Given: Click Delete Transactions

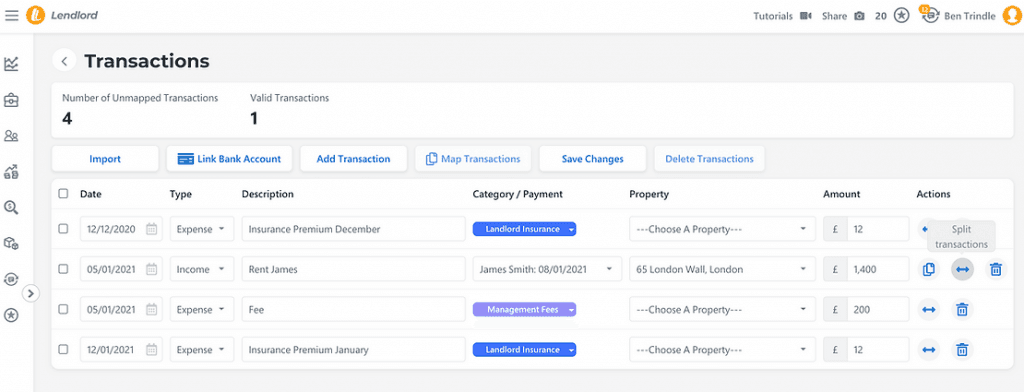Looking at the screenshot, I should (x=709, y=159).
